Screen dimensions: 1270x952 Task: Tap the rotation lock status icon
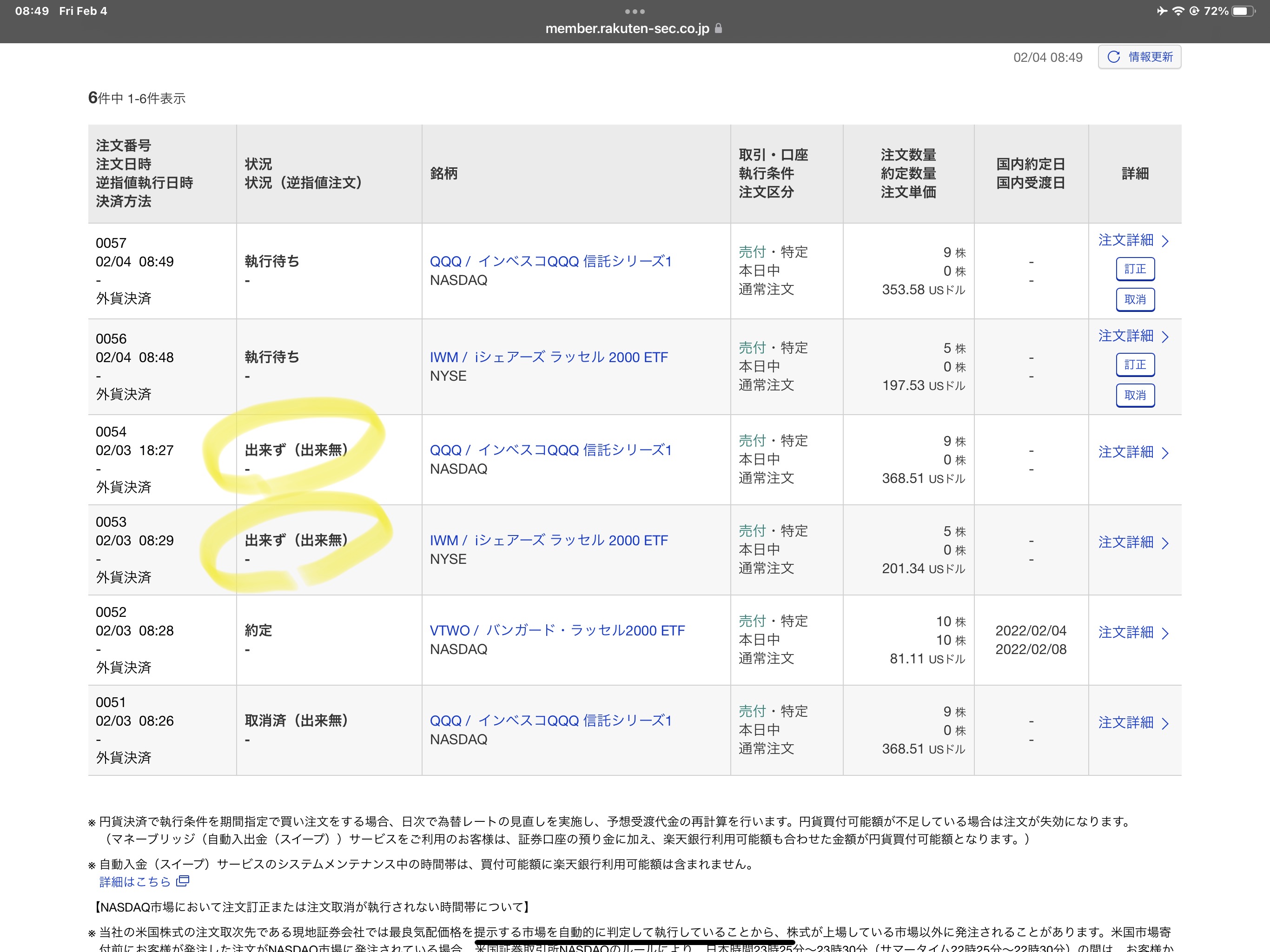pos(1194,11)
